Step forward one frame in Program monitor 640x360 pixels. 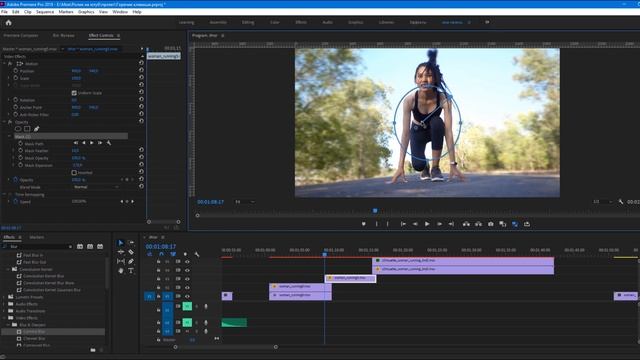coord(439,224)
